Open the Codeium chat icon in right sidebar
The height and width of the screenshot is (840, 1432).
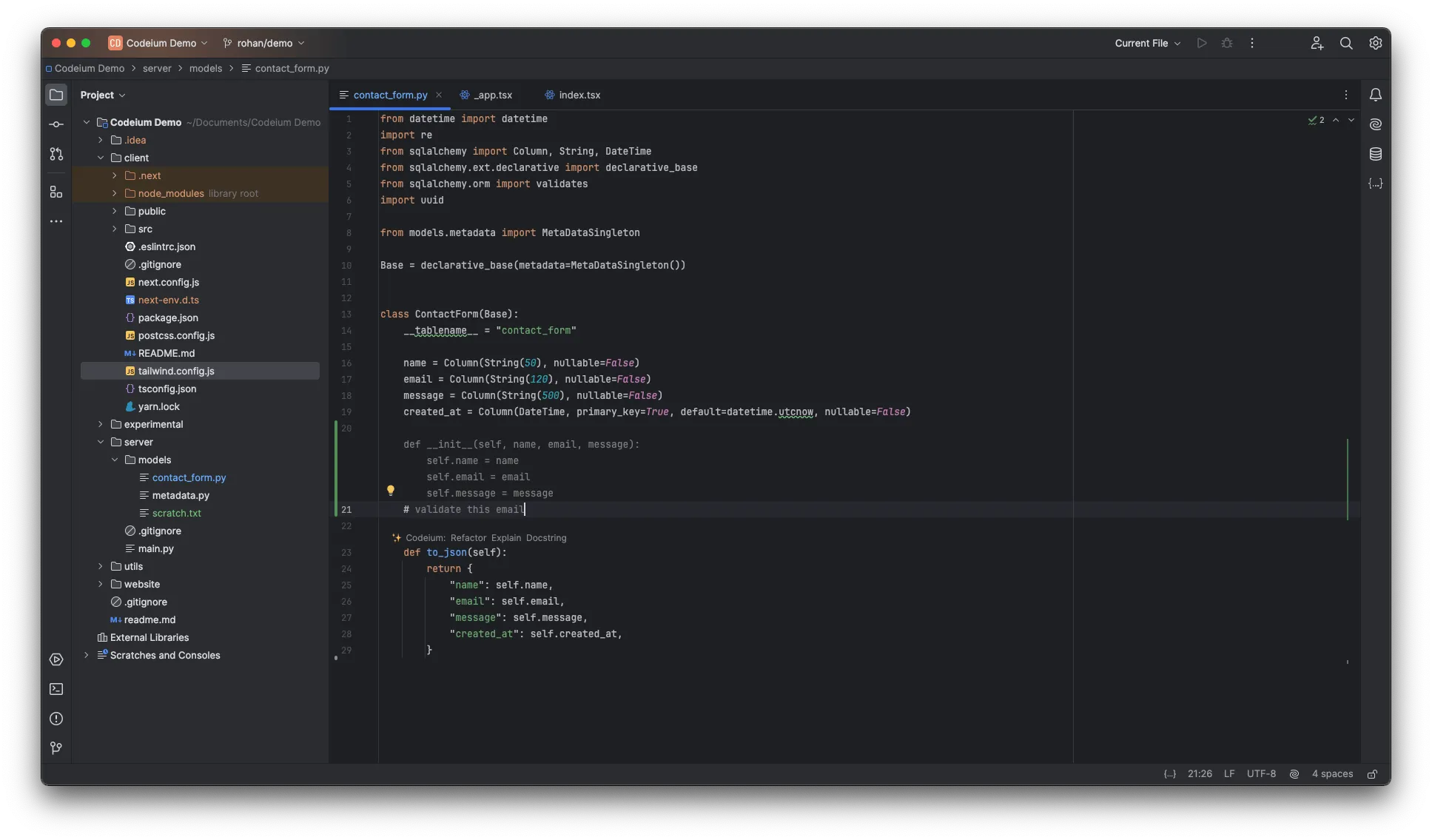pos(1375,124)
